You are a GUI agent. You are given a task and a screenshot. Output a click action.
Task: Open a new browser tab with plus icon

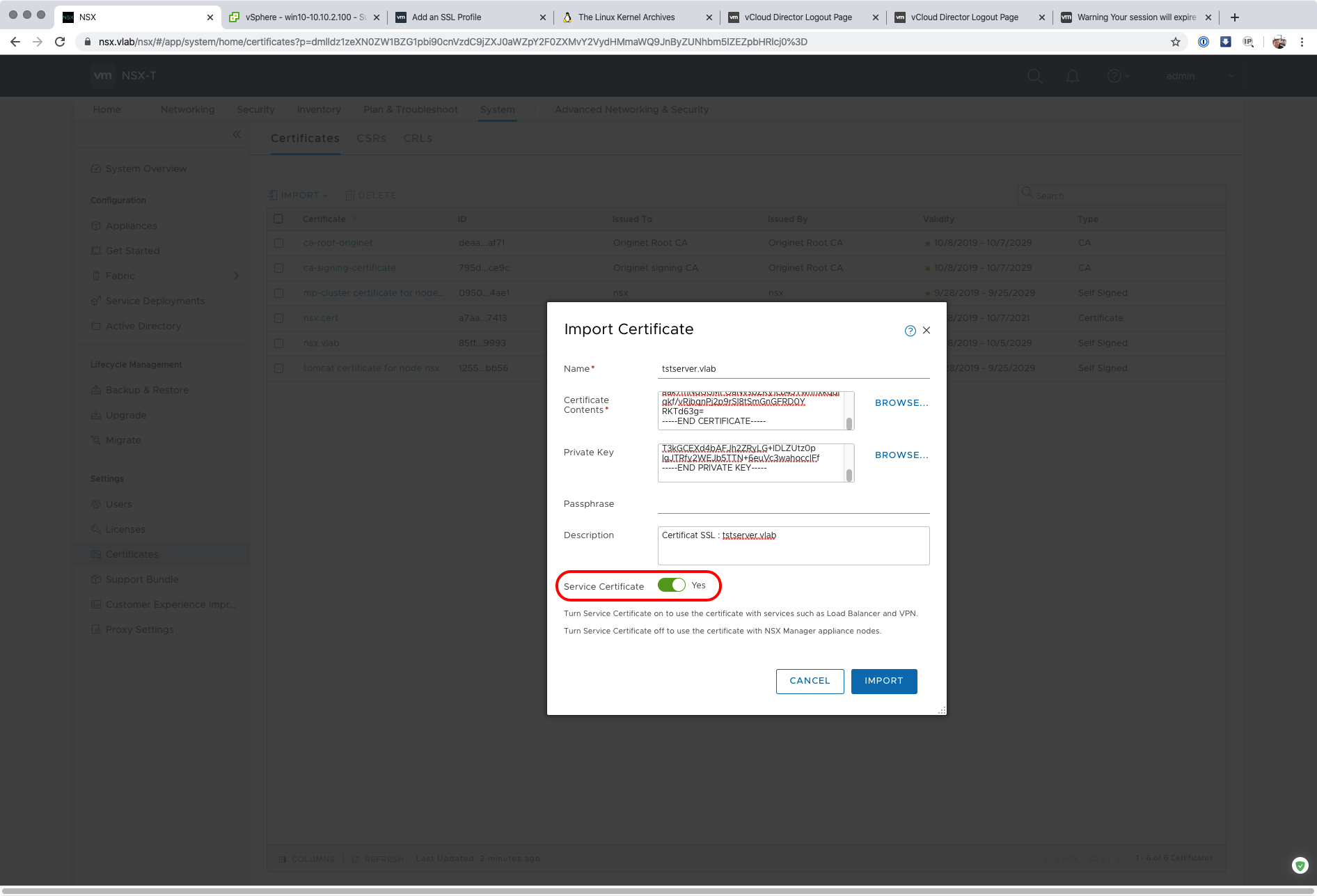[x=1235, y=17]
